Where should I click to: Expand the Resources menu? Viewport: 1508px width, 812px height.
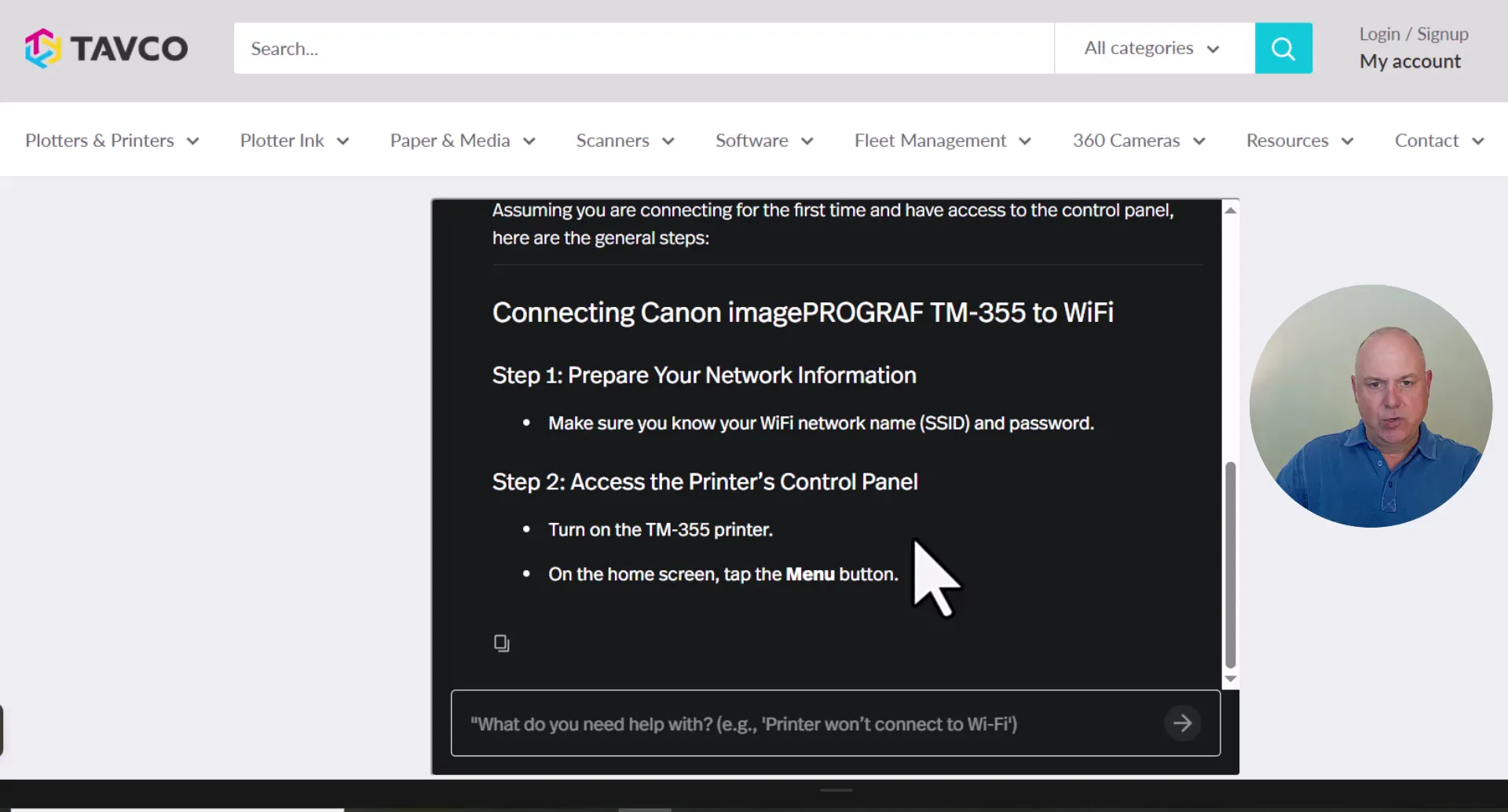click(x=1299, y=141)
